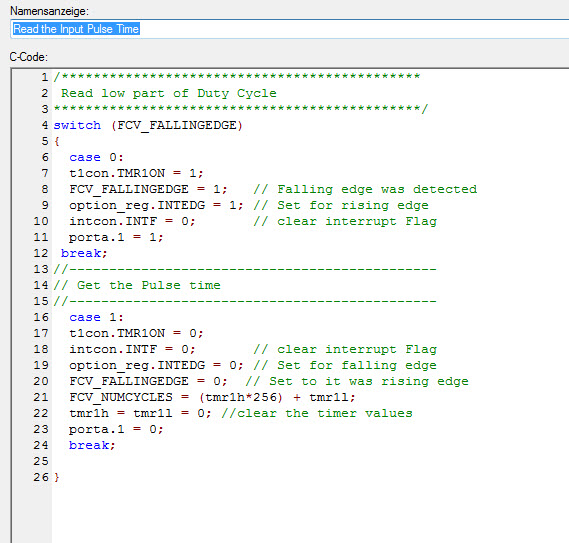569x543 pixels.
Task: Click the Falling edge was detected comment
Action: coord(365,189)
